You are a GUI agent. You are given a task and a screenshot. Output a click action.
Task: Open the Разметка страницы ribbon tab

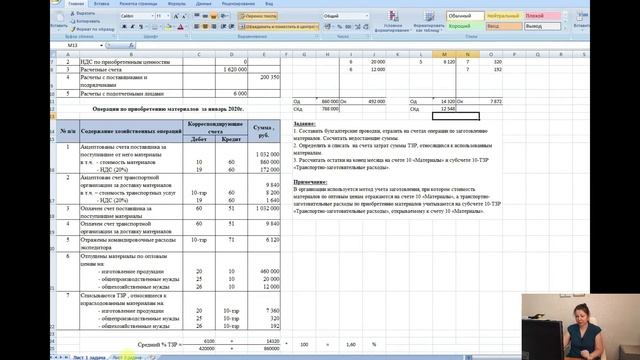pos(138,4)
